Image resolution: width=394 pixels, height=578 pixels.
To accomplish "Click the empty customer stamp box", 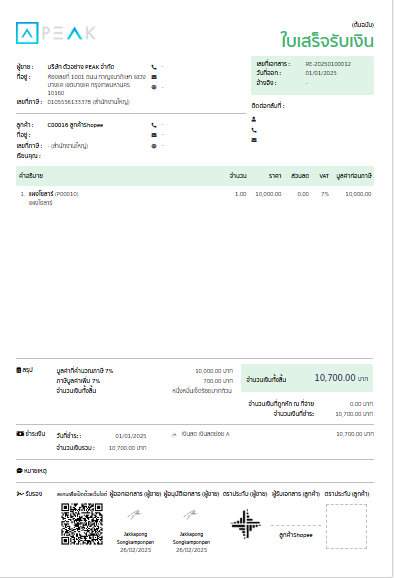I will point(346,526).
